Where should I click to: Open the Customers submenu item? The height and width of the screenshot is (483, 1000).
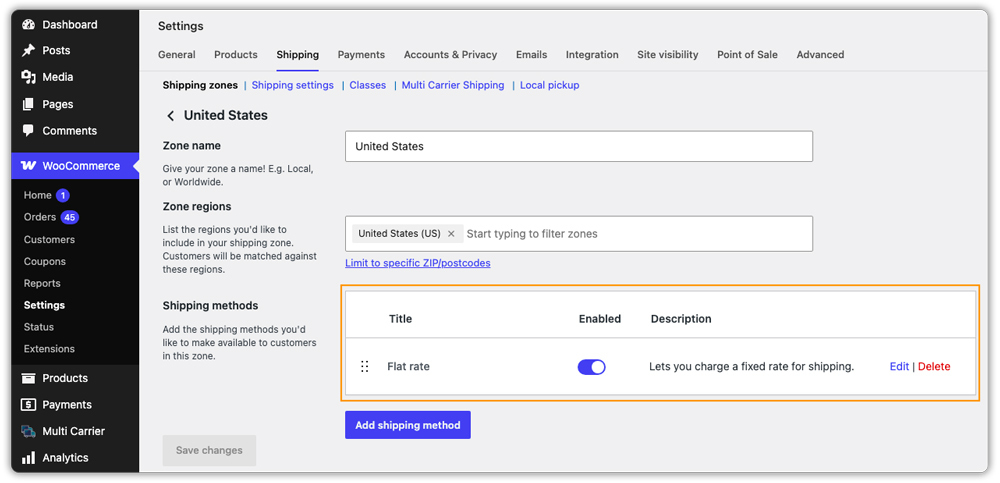click(49, 240)
